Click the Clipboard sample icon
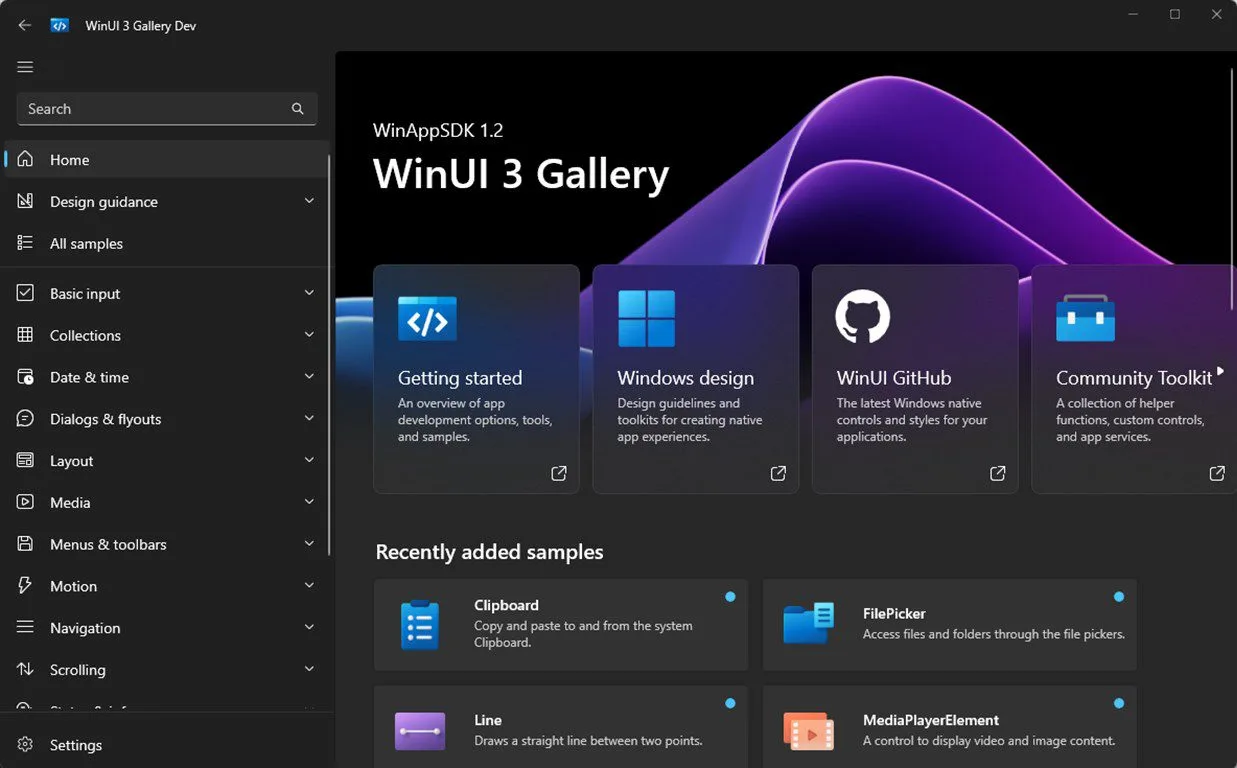 (419, 625)
